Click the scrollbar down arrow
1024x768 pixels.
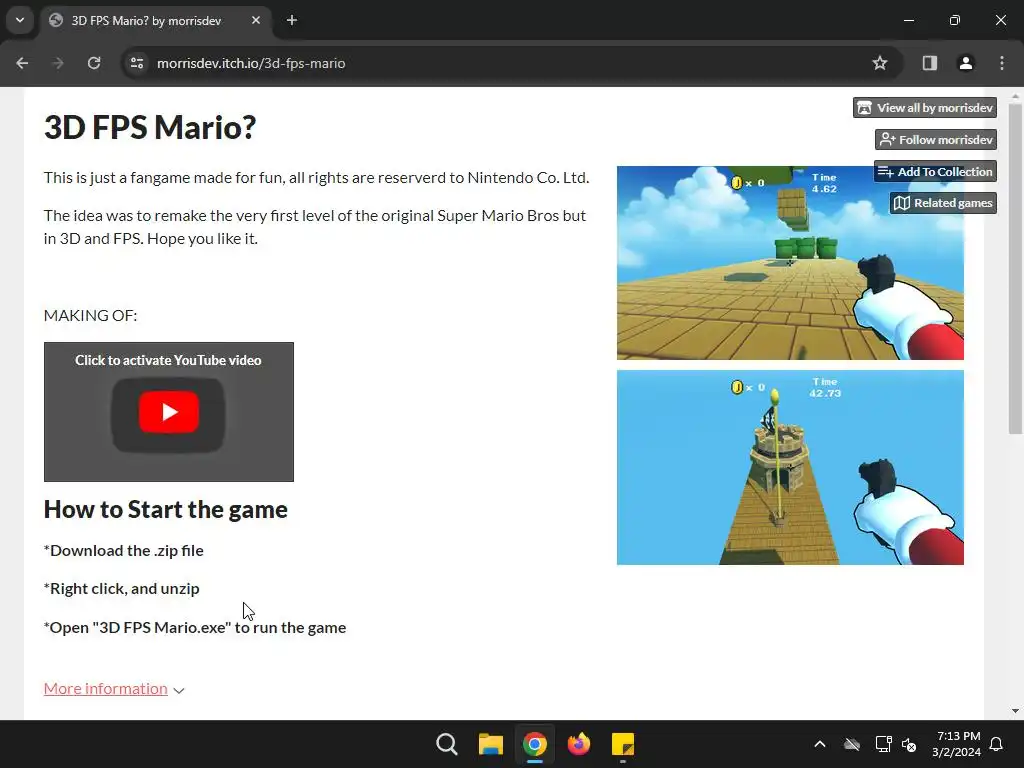[x=1015, y=711]
